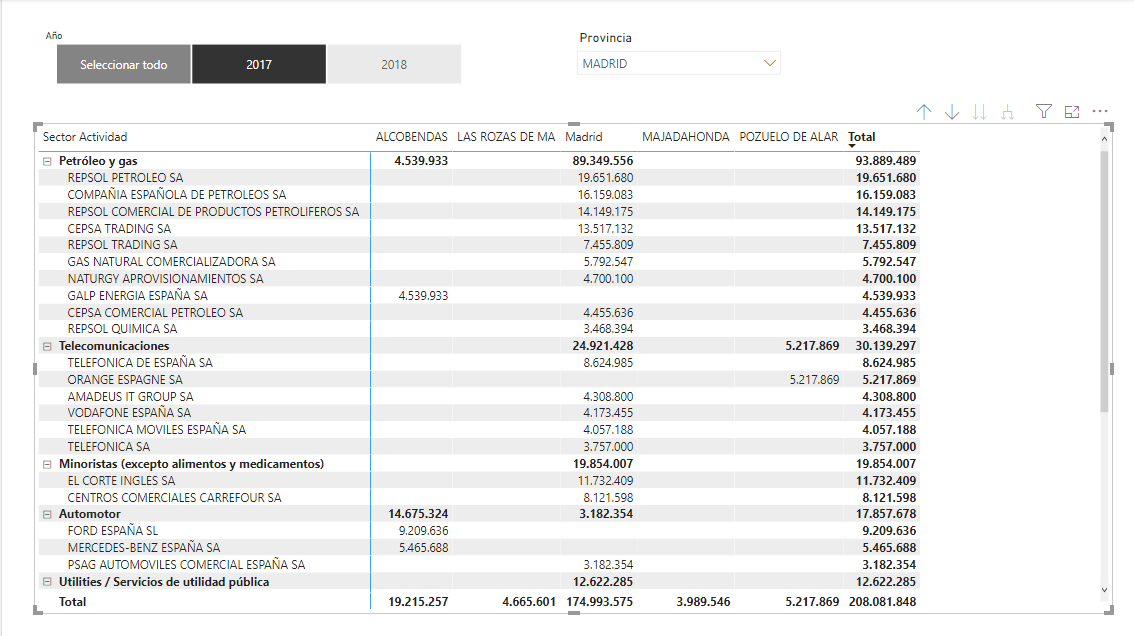The image size is (1134, 636).
Task: Select 2018 in the Año slicer
Action: pos(394,62)
